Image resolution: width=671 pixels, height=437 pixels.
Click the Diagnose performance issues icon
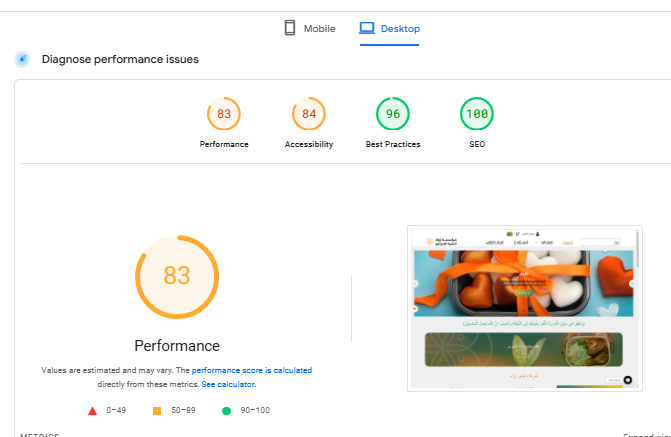22,59
